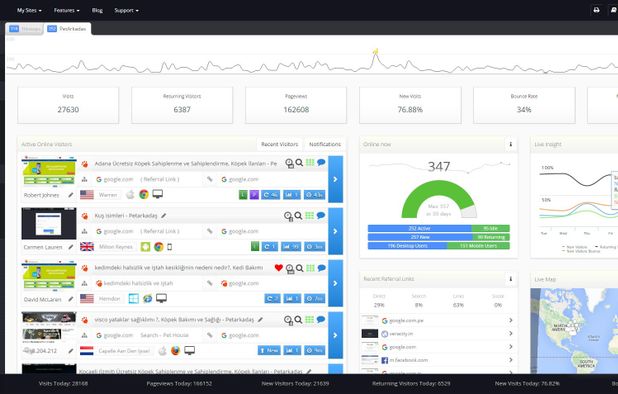Click magnifier icon in Robert Johnes row
The width and height of the screenshot is (618, 394).
[x=299, y=163]
